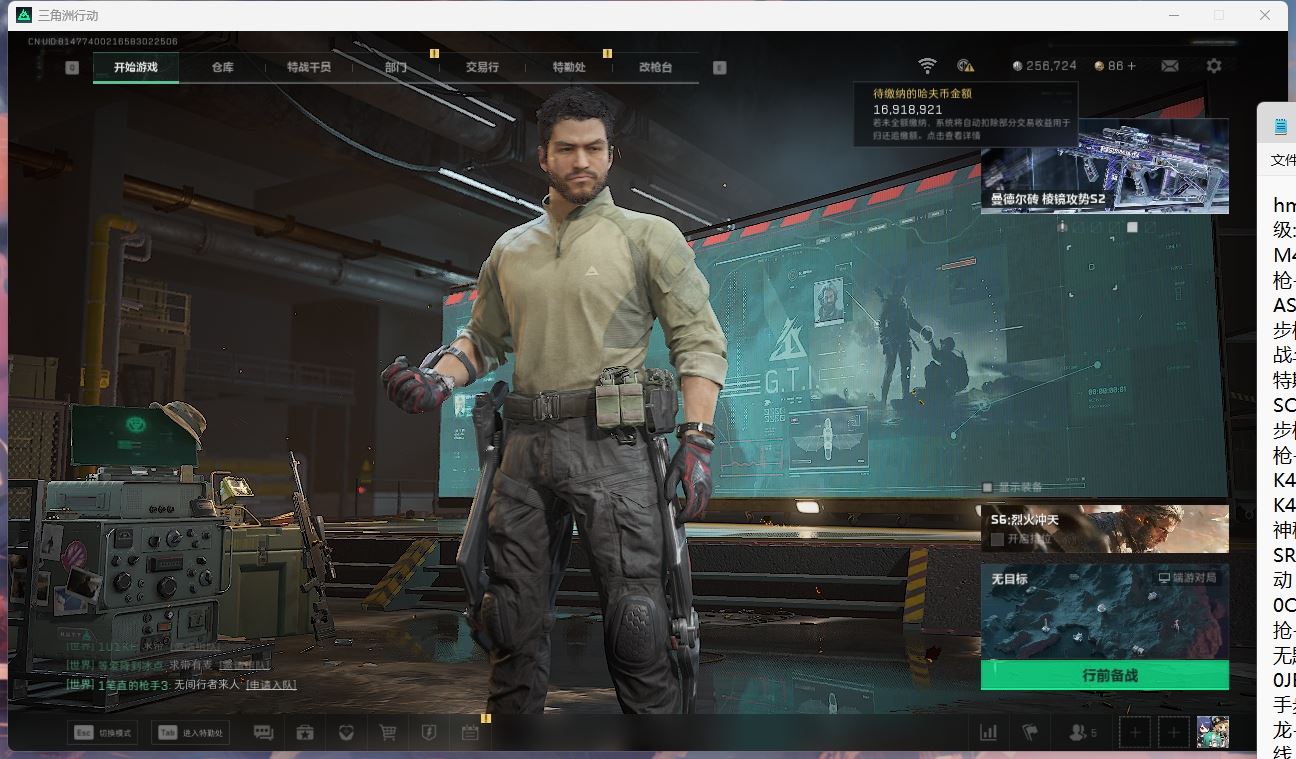
Task: Click the 切换模式 Esc button
Action: pos(102,733)
